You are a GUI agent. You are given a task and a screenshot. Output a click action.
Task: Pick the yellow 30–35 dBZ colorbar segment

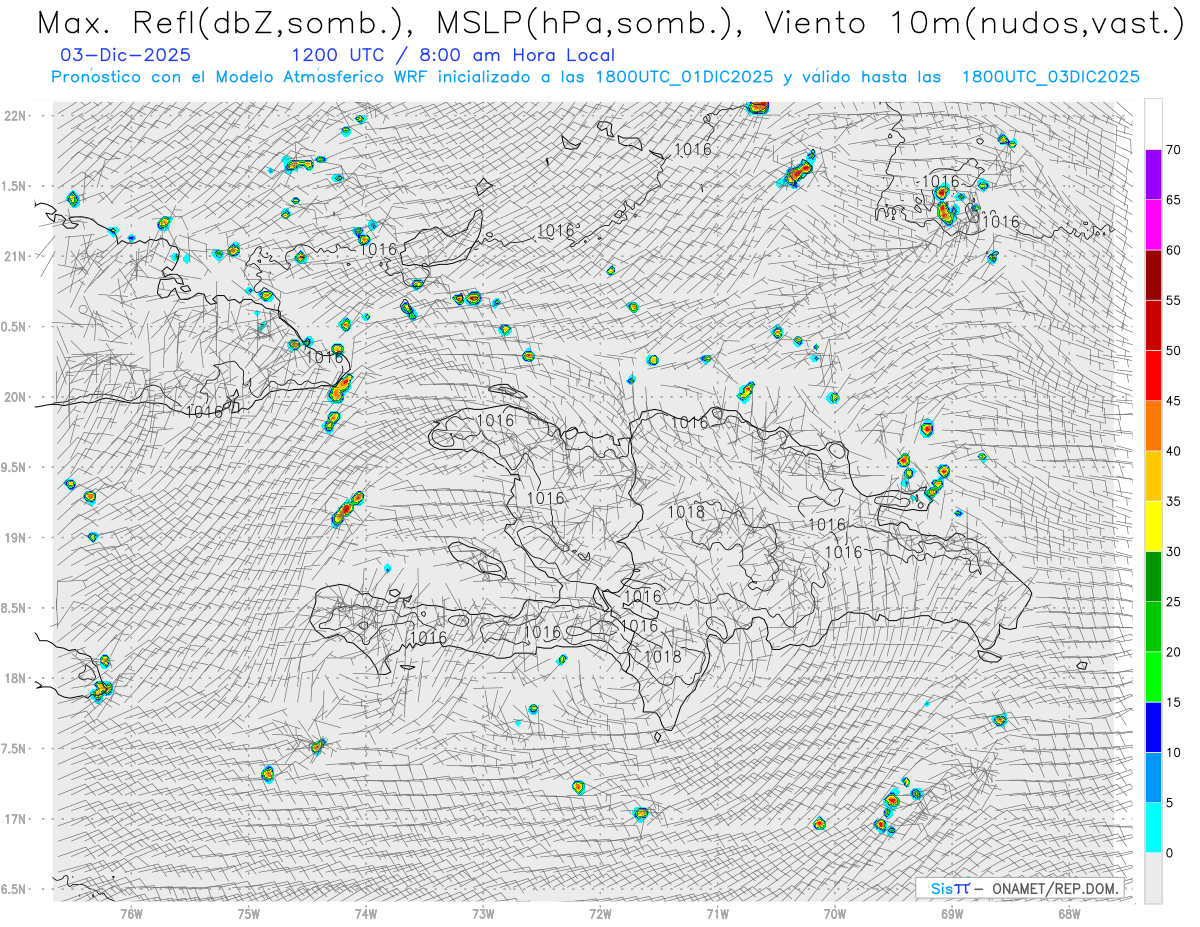pyautogui.click(x=1153, y=526)
